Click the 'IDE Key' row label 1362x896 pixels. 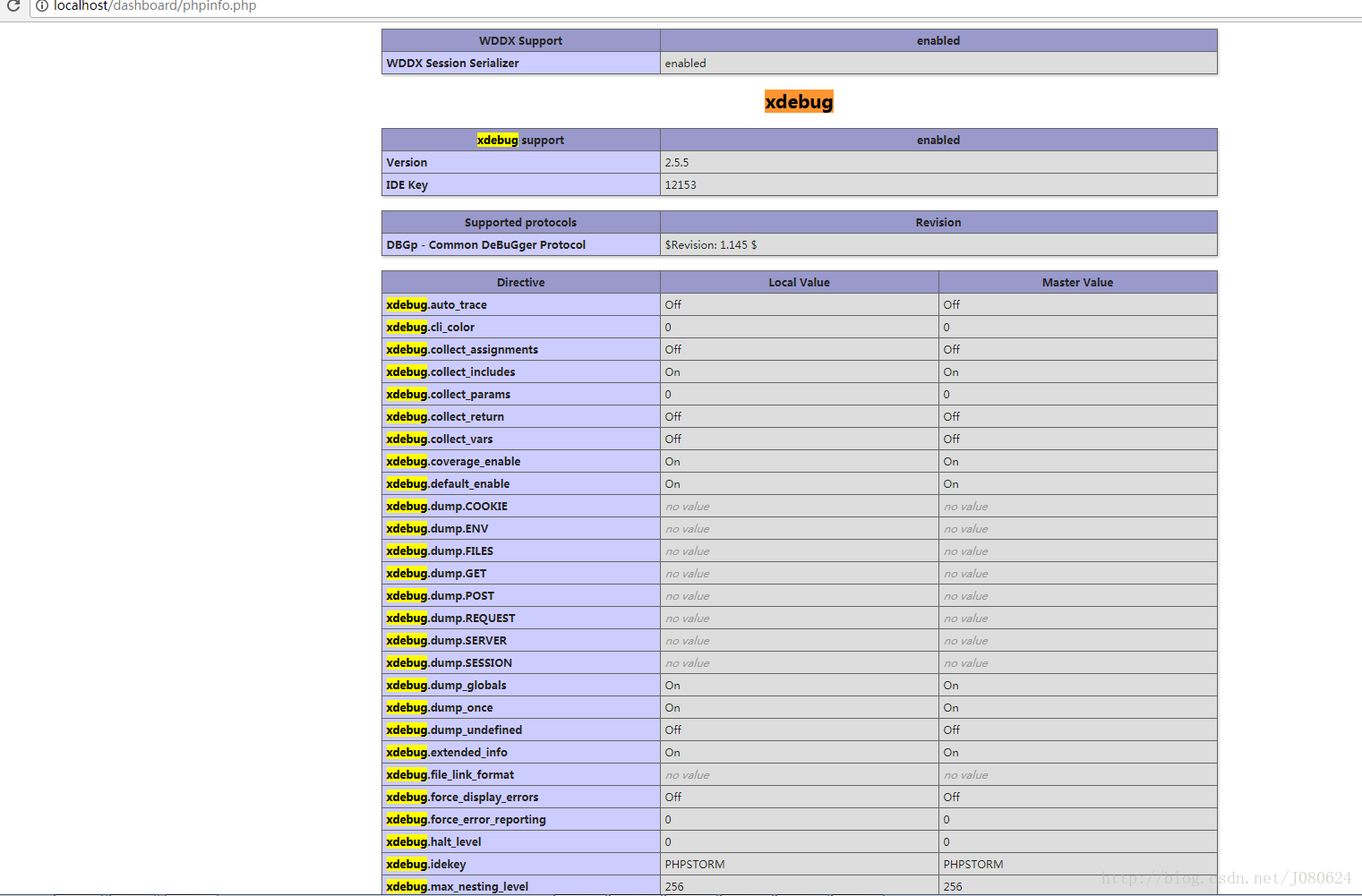(521, 184)
